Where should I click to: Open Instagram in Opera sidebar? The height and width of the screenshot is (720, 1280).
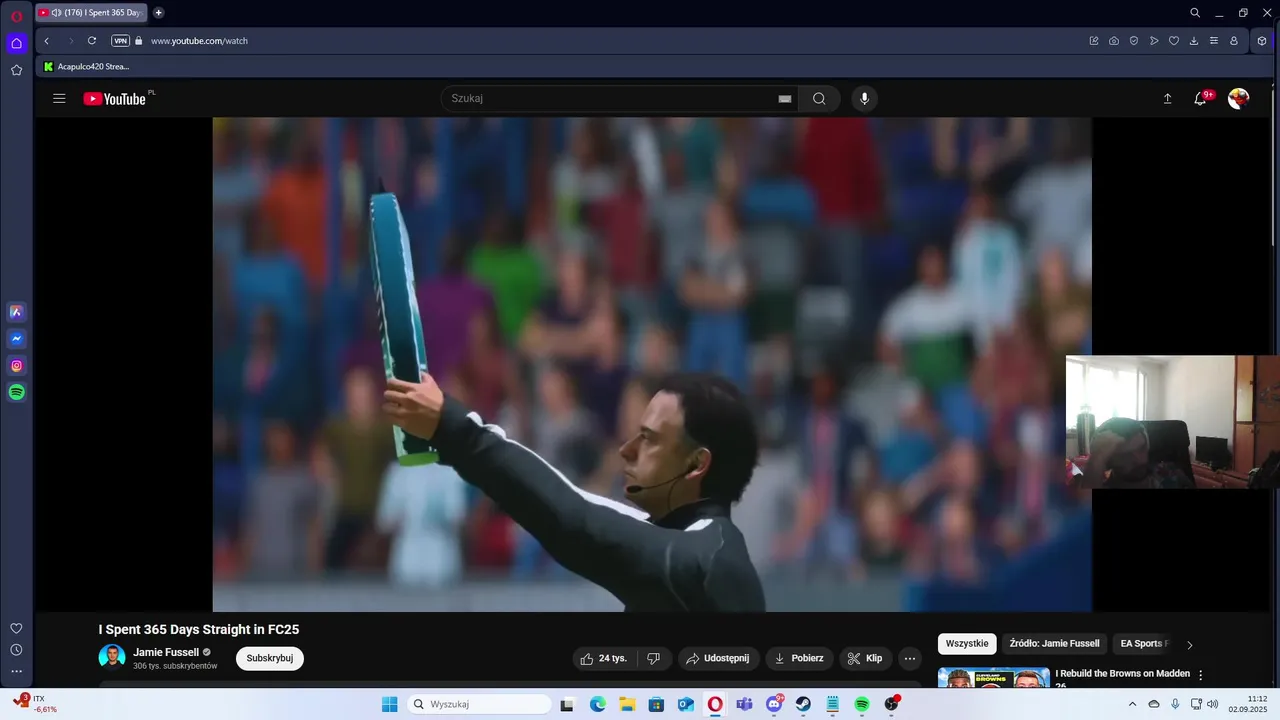(16, 366)
